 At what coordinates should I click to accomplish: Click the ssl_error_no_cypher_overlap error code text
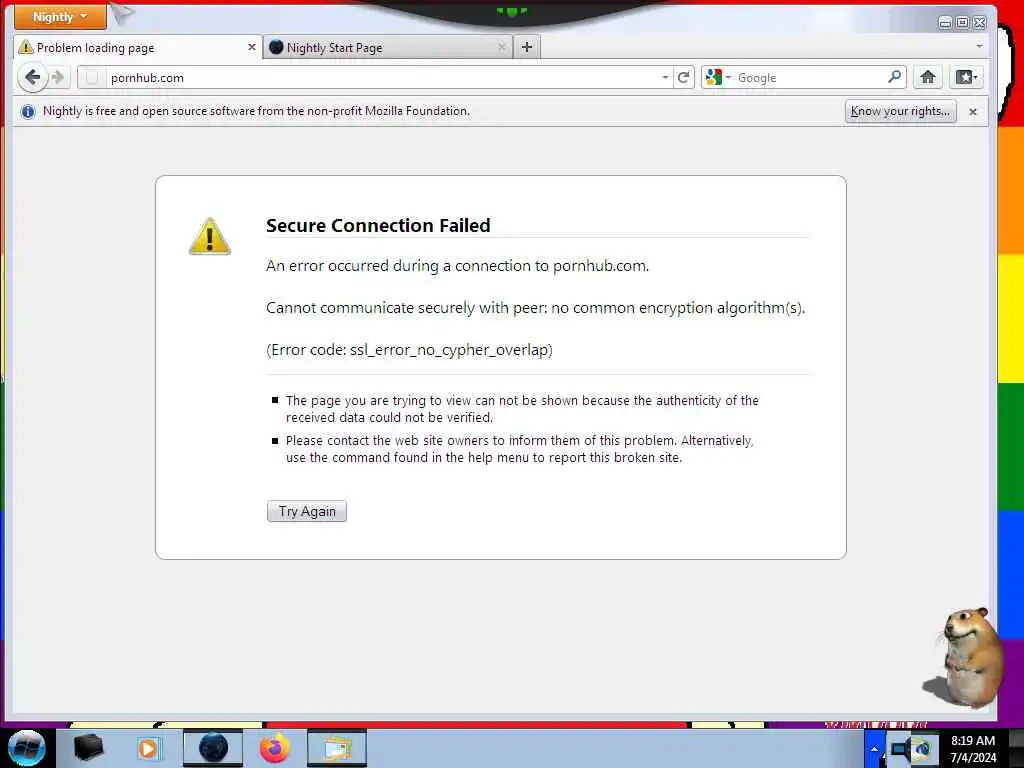(x=449, y=350)
